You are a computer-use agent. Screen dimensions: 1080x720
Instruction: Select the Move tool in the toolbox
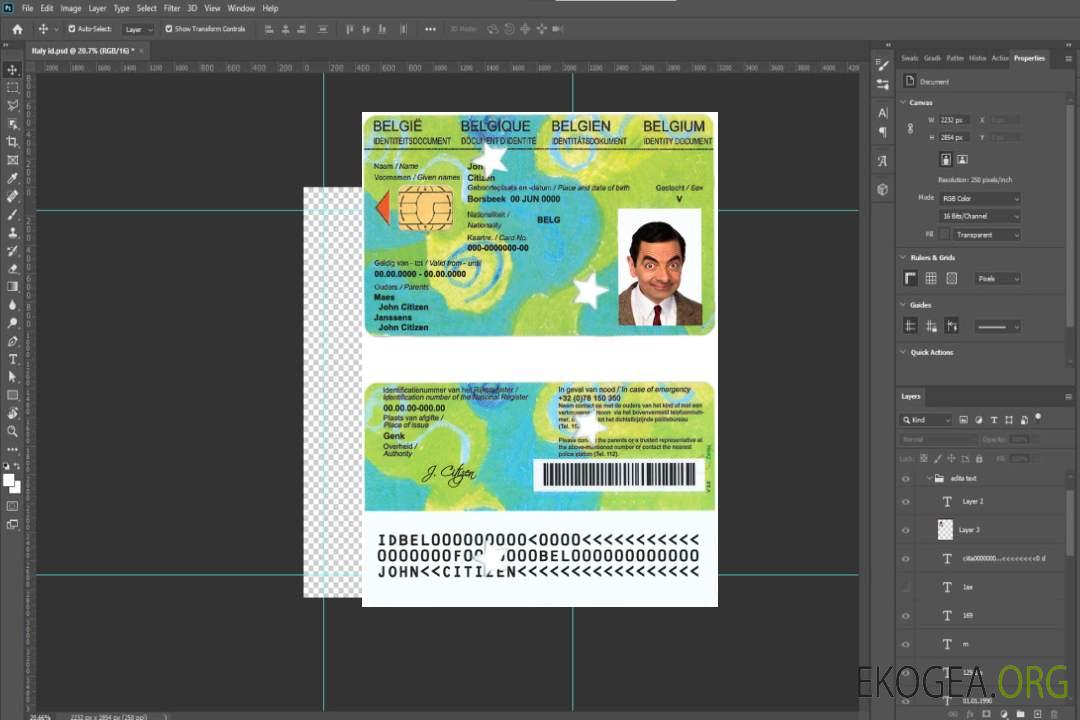click(x=12, y=70)
